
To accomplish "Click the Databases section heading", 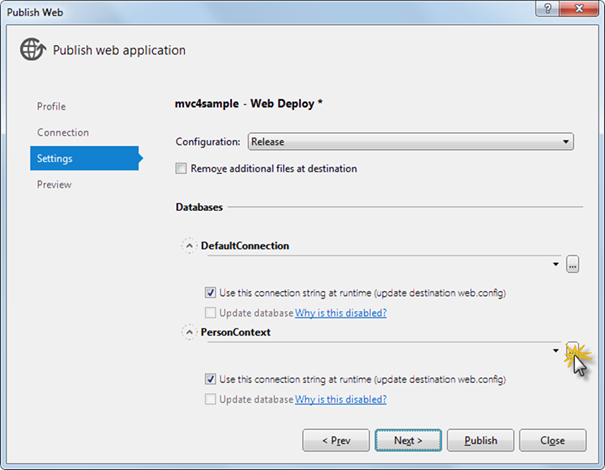I will click(x=199, y=207).
